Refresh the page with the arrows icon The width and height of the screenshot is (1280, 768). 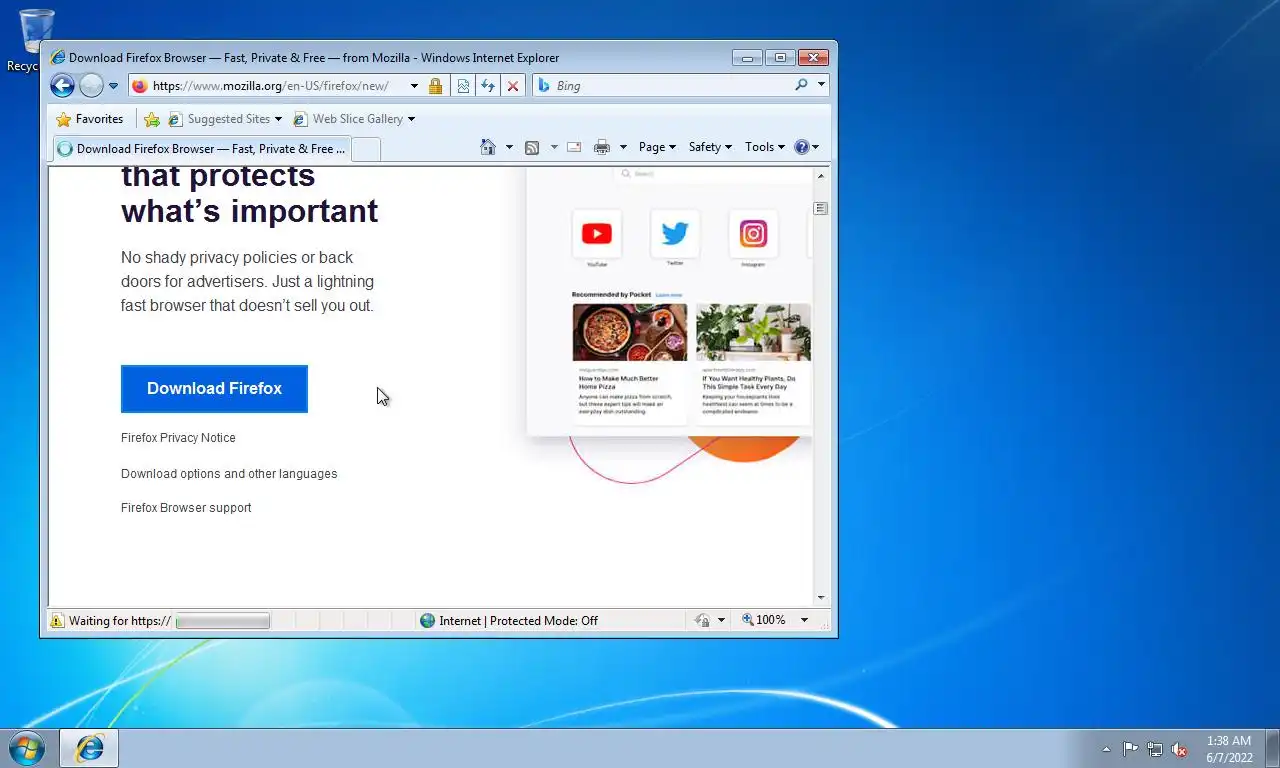[x=488, y=86]
